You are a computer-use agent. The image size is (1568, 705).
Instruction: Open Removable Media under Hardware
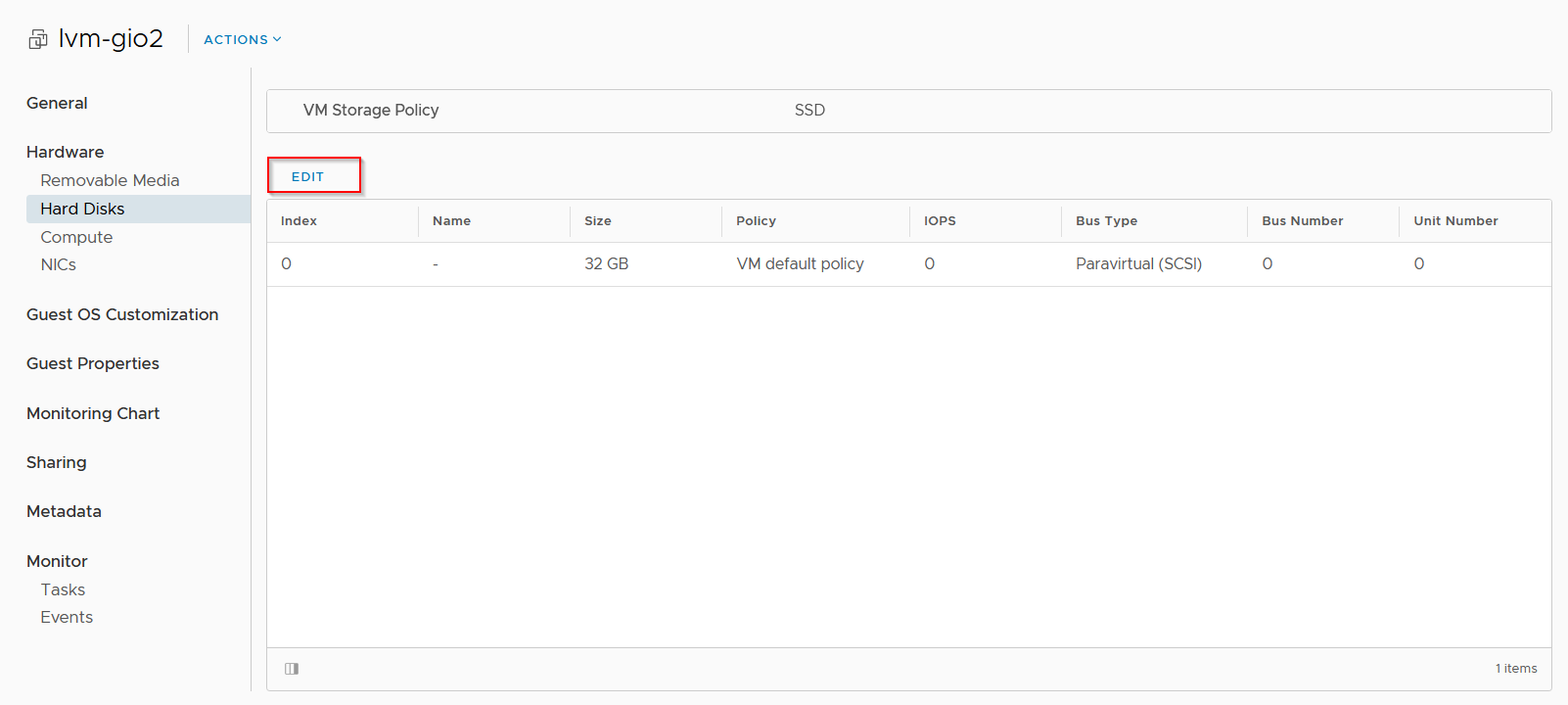110,180
